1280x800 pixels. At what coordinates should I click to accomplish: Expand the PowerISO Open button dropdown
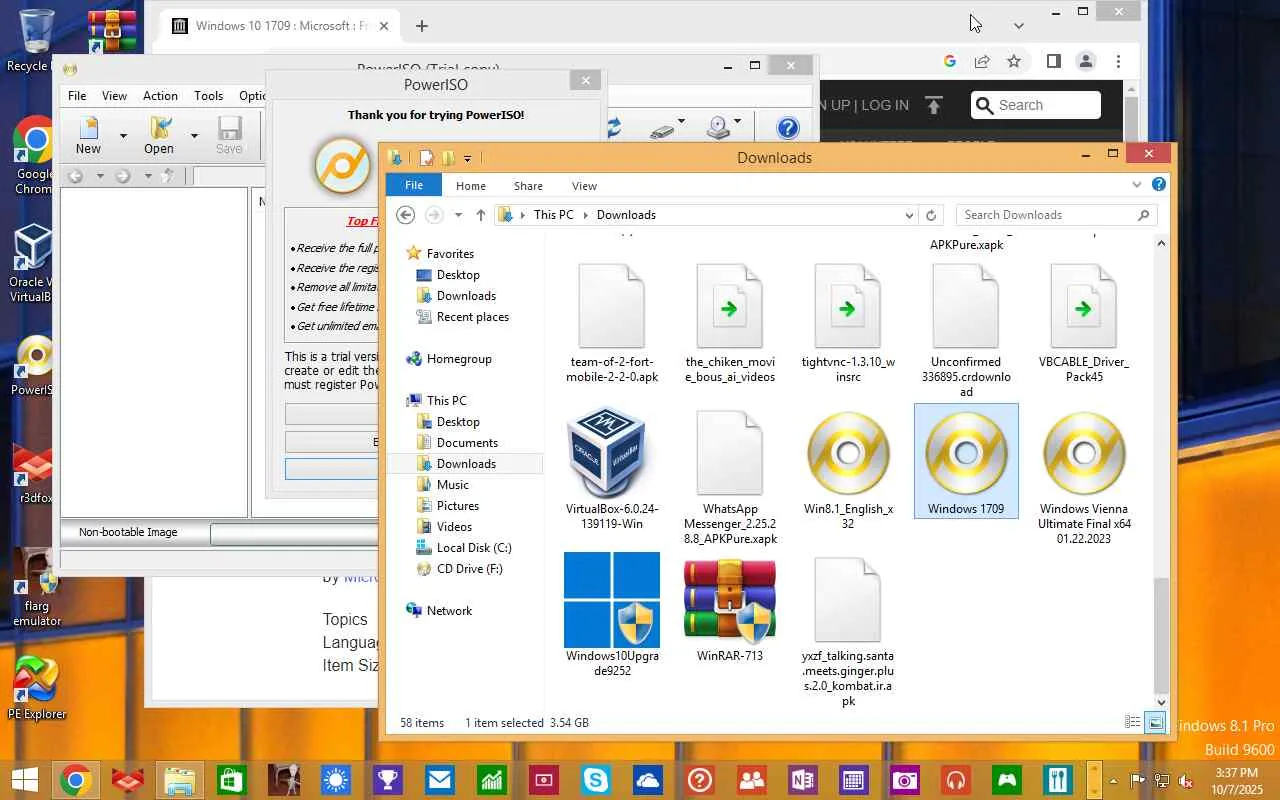194,135
